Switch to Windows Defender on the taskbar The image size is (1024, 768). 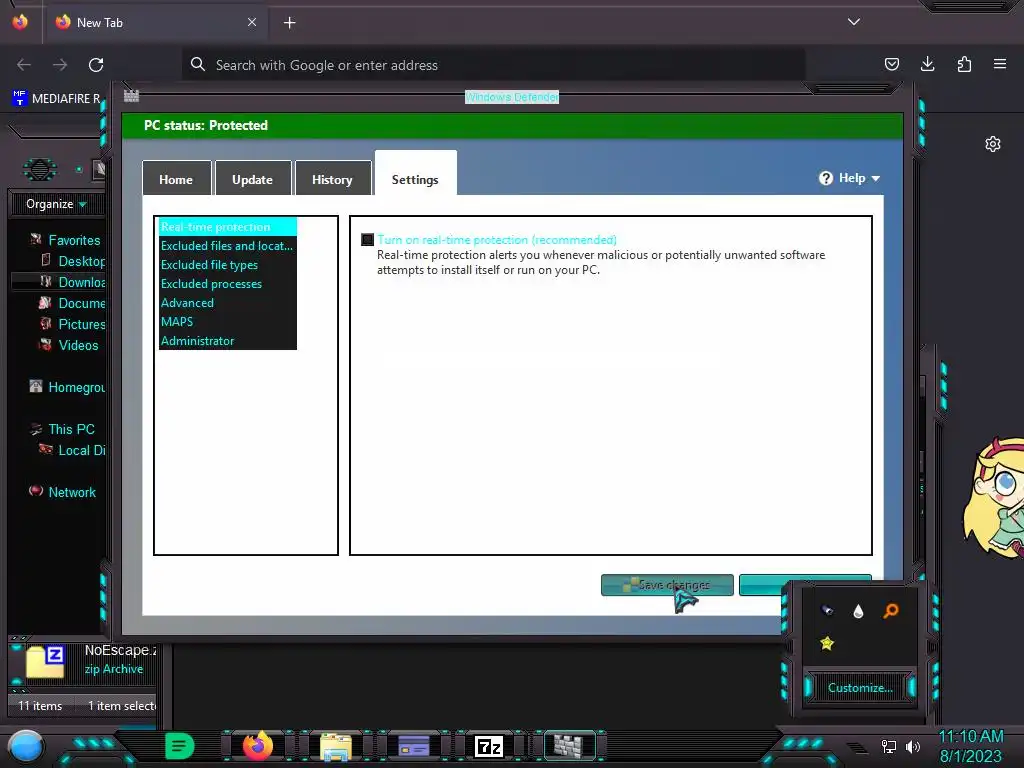568,745
